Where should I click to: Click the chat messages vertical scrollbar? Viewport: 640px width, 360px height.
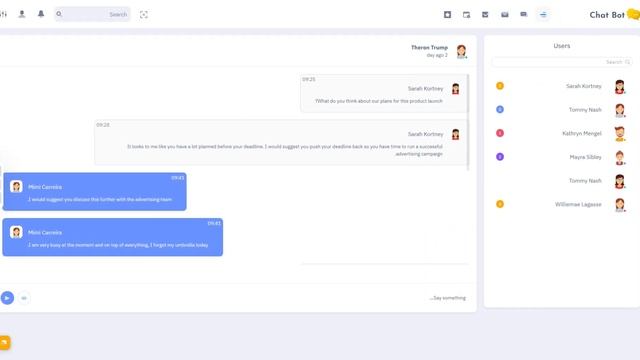click(468, 122)
